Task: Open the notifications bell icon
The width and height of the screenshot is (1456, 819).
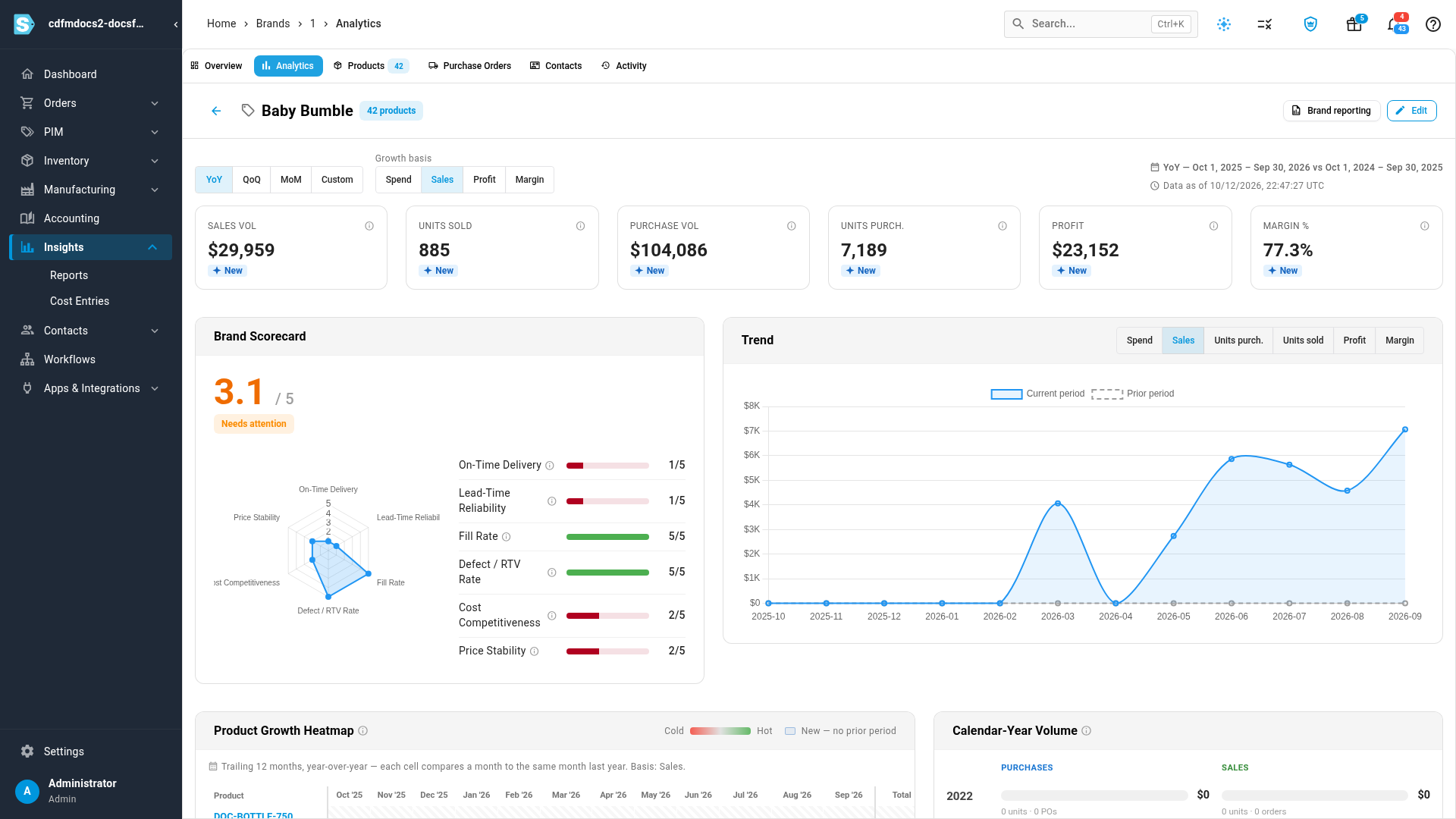Action: tap(1393, 24)
